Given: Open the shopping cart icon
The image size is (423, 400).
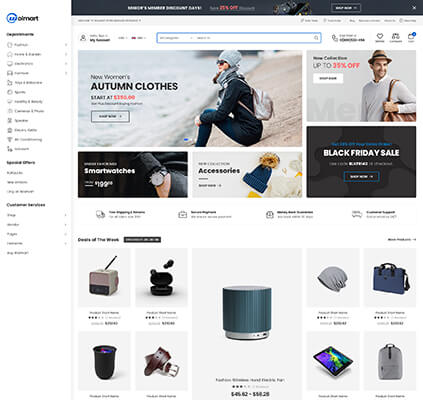Looking at the screenshot, I should click(411, 36).
